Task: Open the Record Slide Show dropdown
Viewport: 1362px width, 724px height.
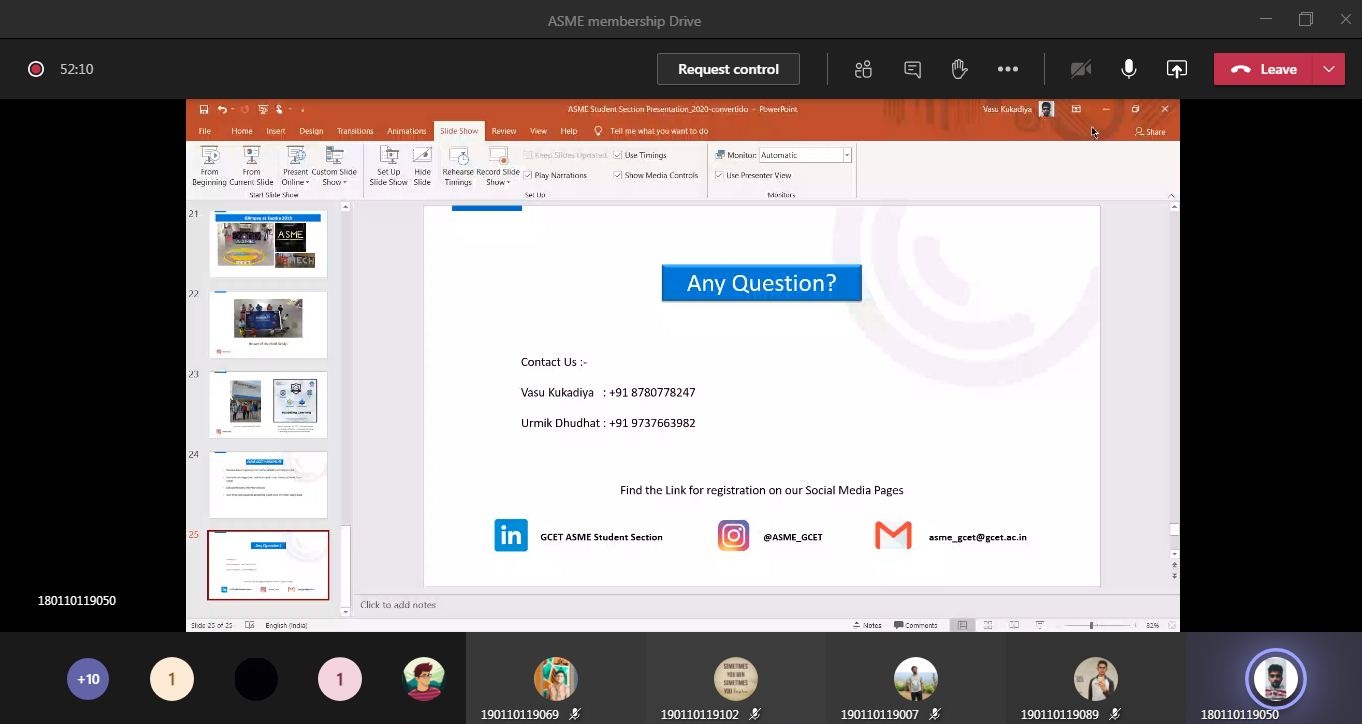Action: [497, 166]
